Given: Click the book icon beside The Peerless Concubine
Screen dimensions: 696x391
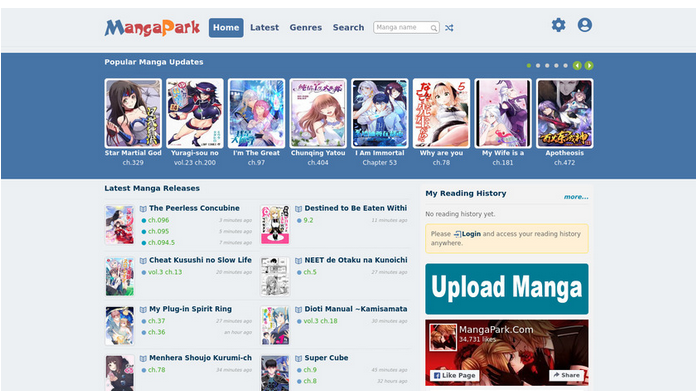Looking at the screenshot, I should point(143,209).
